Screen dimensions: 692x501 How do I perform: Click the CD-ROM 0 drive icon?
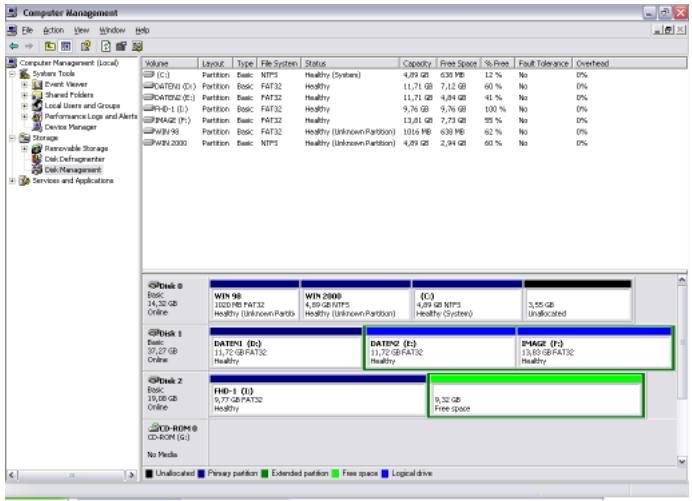coord(154,427)
